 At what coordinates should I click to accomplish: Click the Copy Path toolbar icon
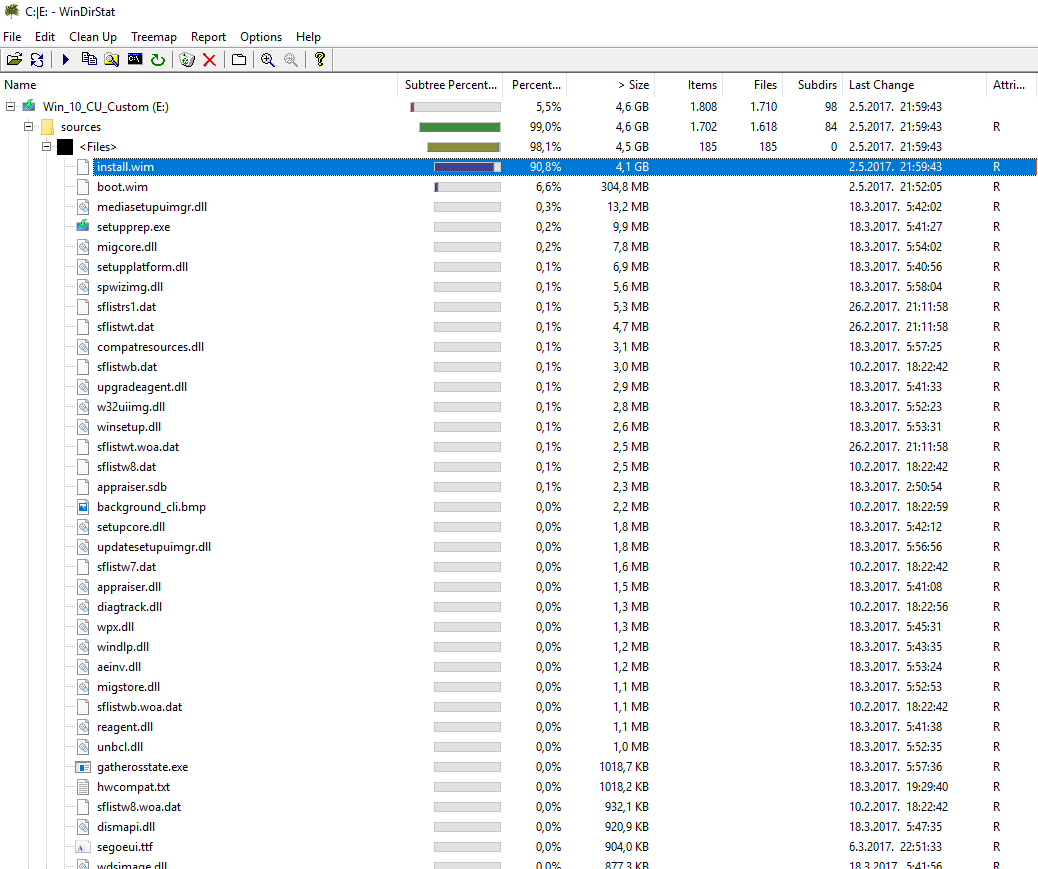pos(89,60)
